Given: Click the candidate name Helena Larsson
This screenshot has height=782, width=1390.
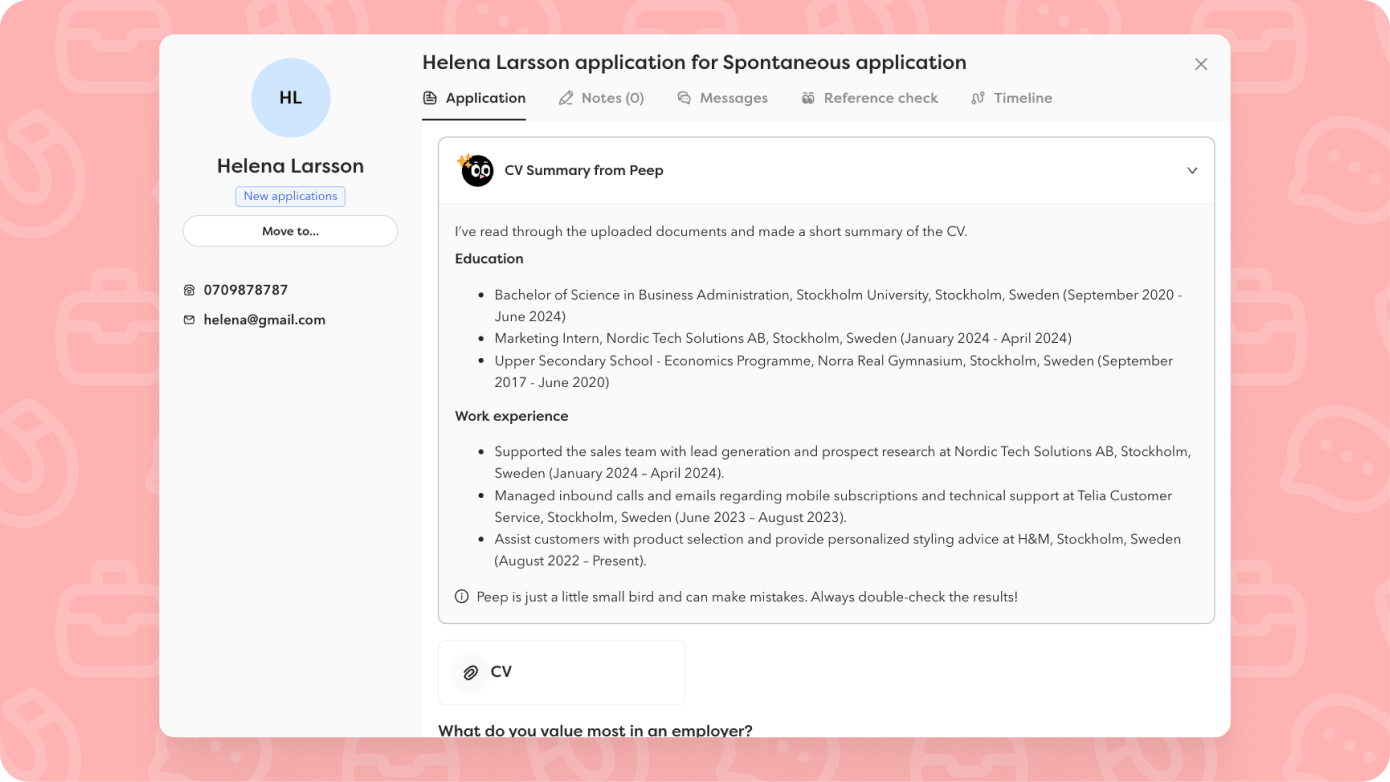Looking at the screenshot, I should (291, 166).
